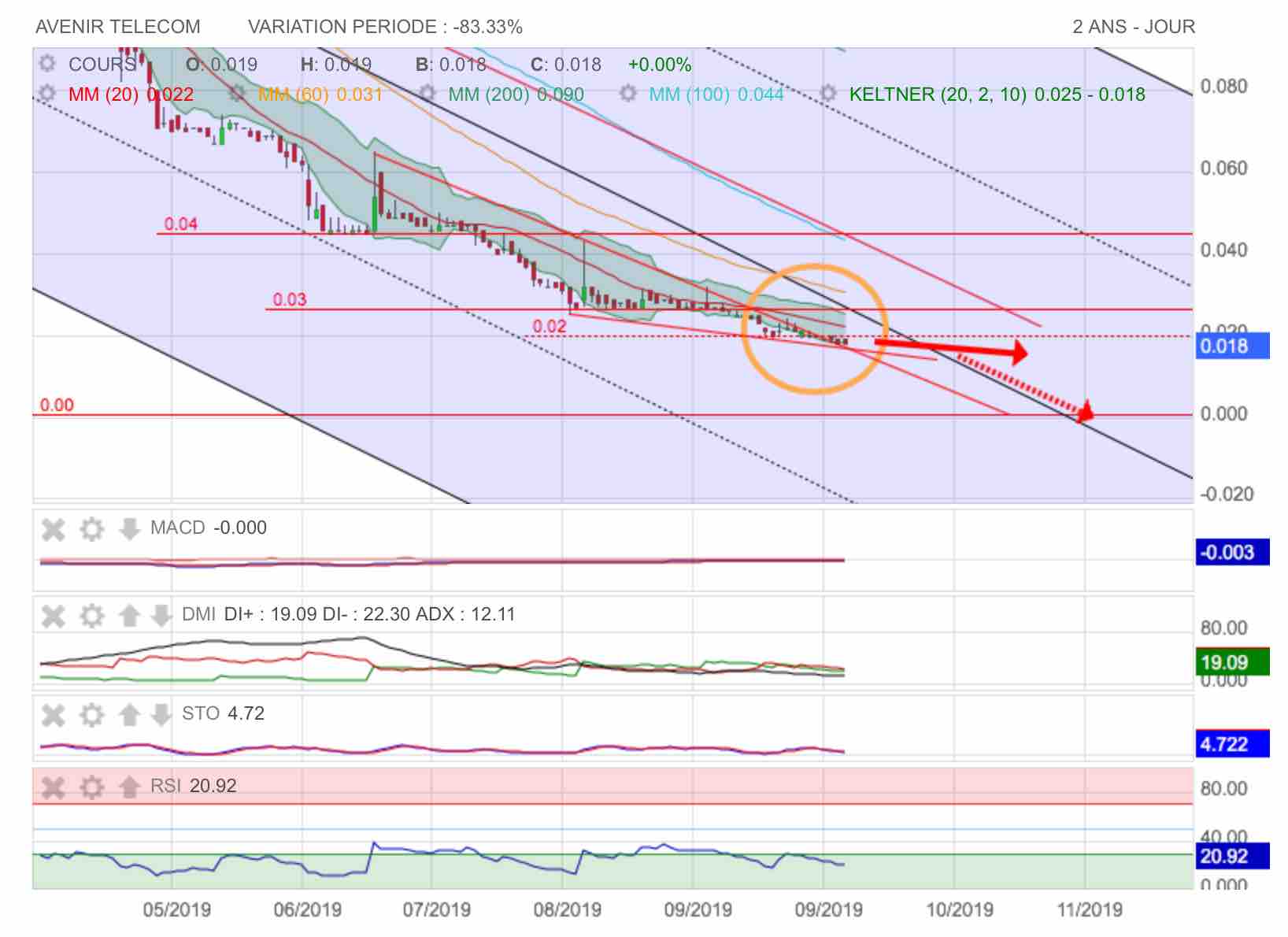Remove the MACD indicator panel
This screenshot has height=937, width=1288.
[x=53, y=529]
